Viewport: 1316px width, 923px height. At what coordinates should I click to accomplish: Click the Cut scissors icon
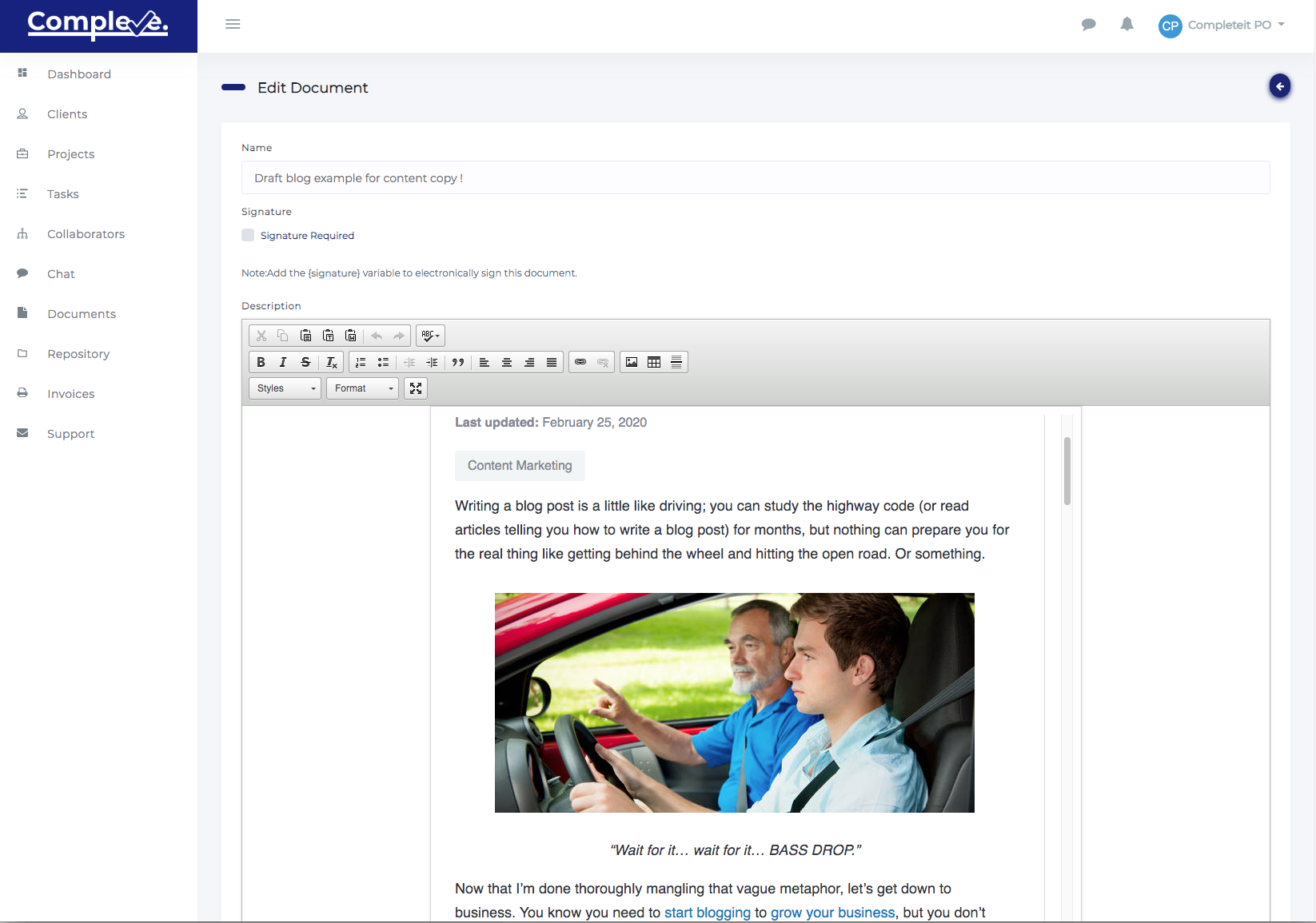[261, 336]
